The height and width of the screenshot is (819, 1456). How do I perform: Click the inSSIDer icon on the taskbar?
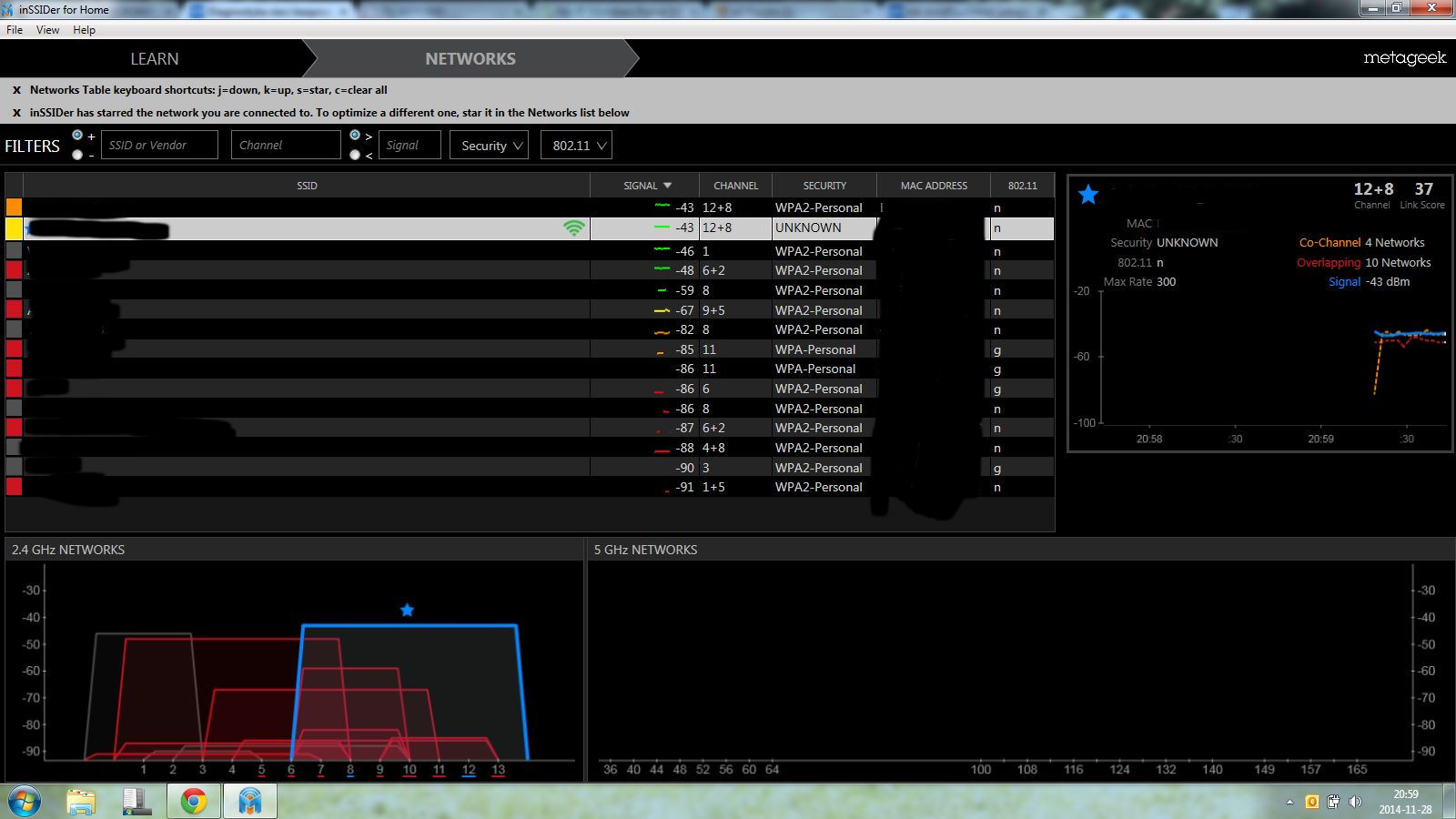click(x=249, y=801)
